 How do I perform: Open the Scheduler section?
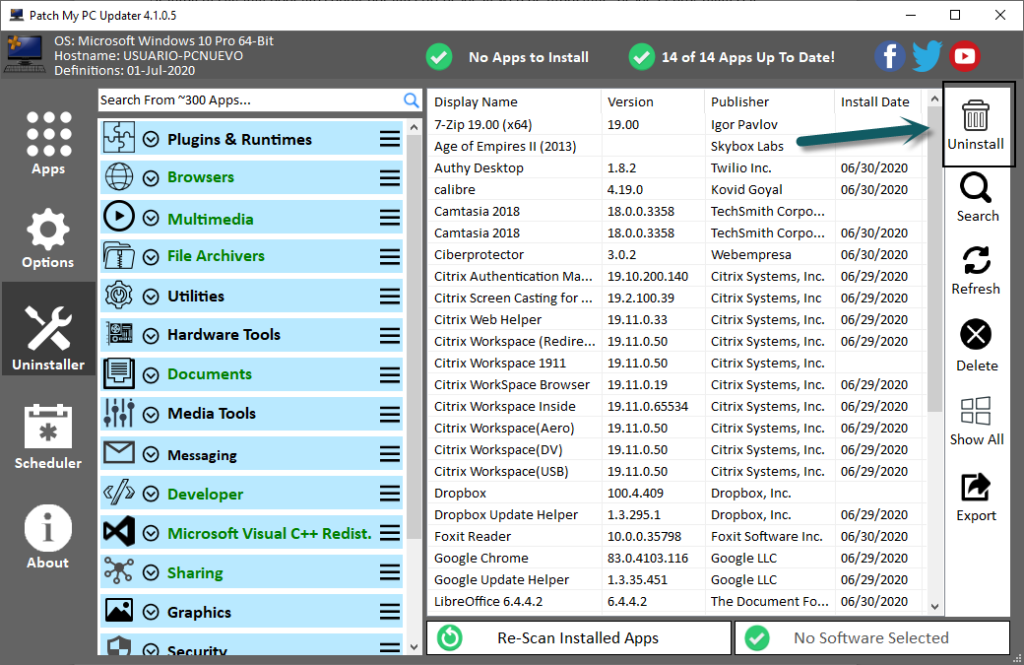tap(48, 436)
